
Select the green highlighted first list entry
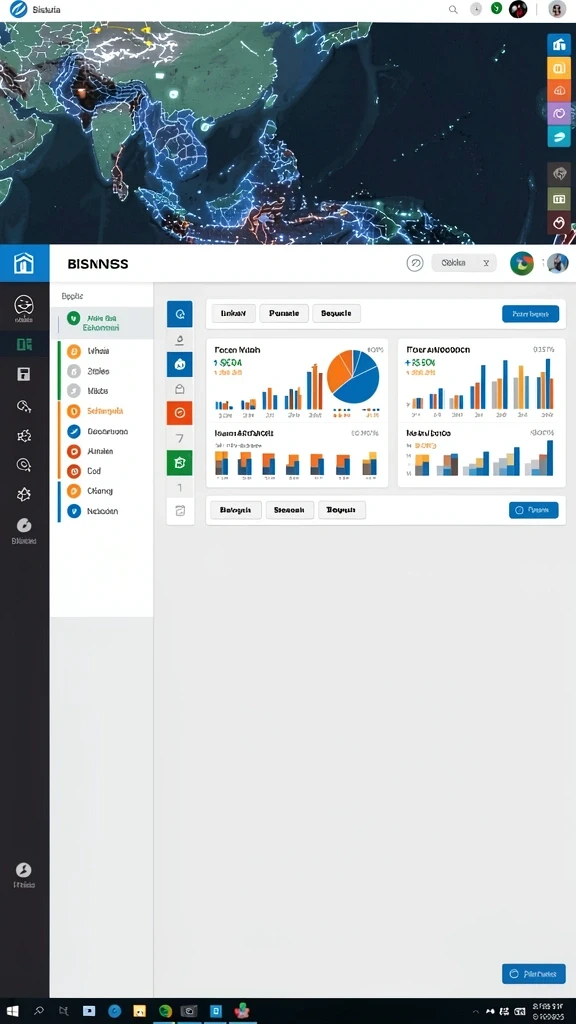coord(102,323)
